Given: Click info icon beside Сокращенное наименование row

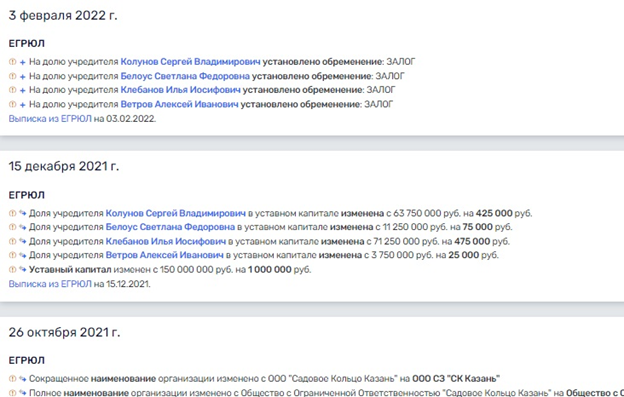Looking at the screenshot, I should point(12,378).
